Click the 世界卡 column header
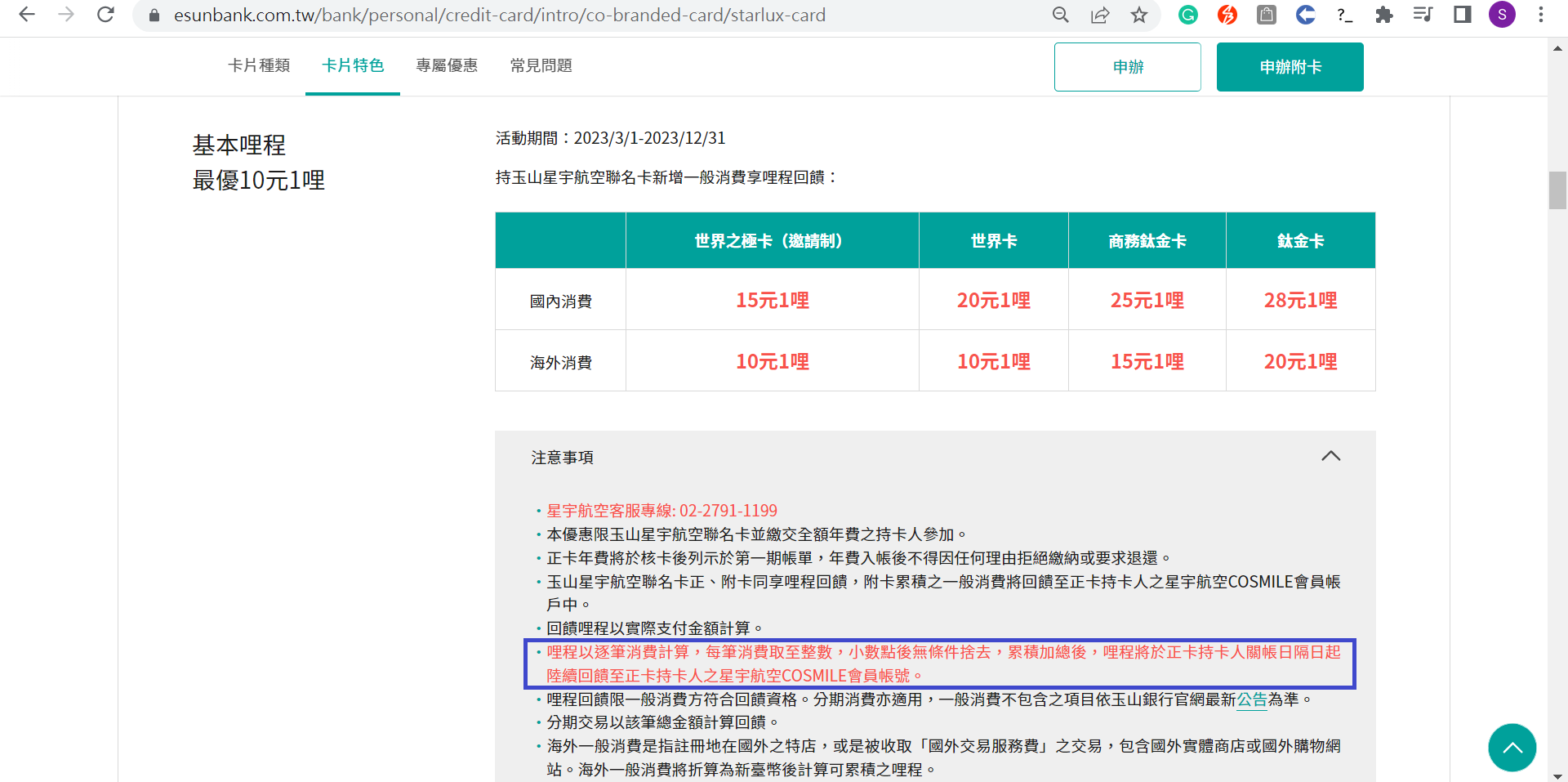This screenshot has height=782, width=1568. [994, 240]
